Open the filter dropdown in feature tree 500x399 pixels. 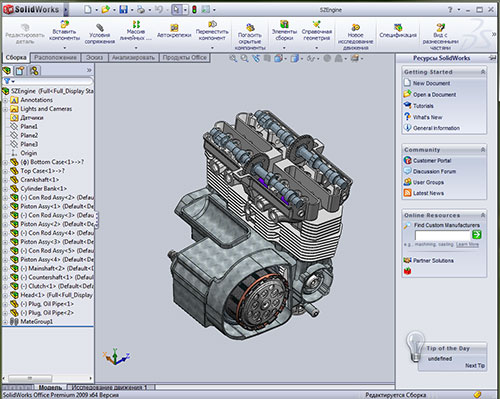tap(9, 81)
